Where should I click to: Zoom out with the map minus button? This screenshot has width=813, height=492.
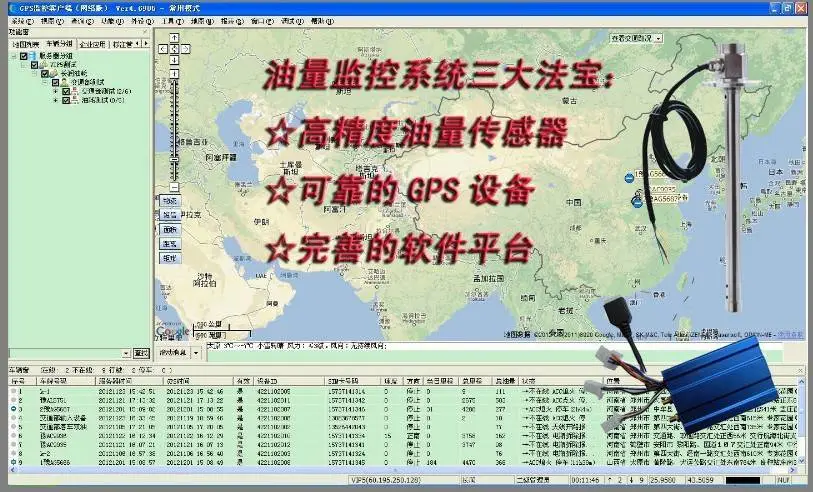coord(174,187)
